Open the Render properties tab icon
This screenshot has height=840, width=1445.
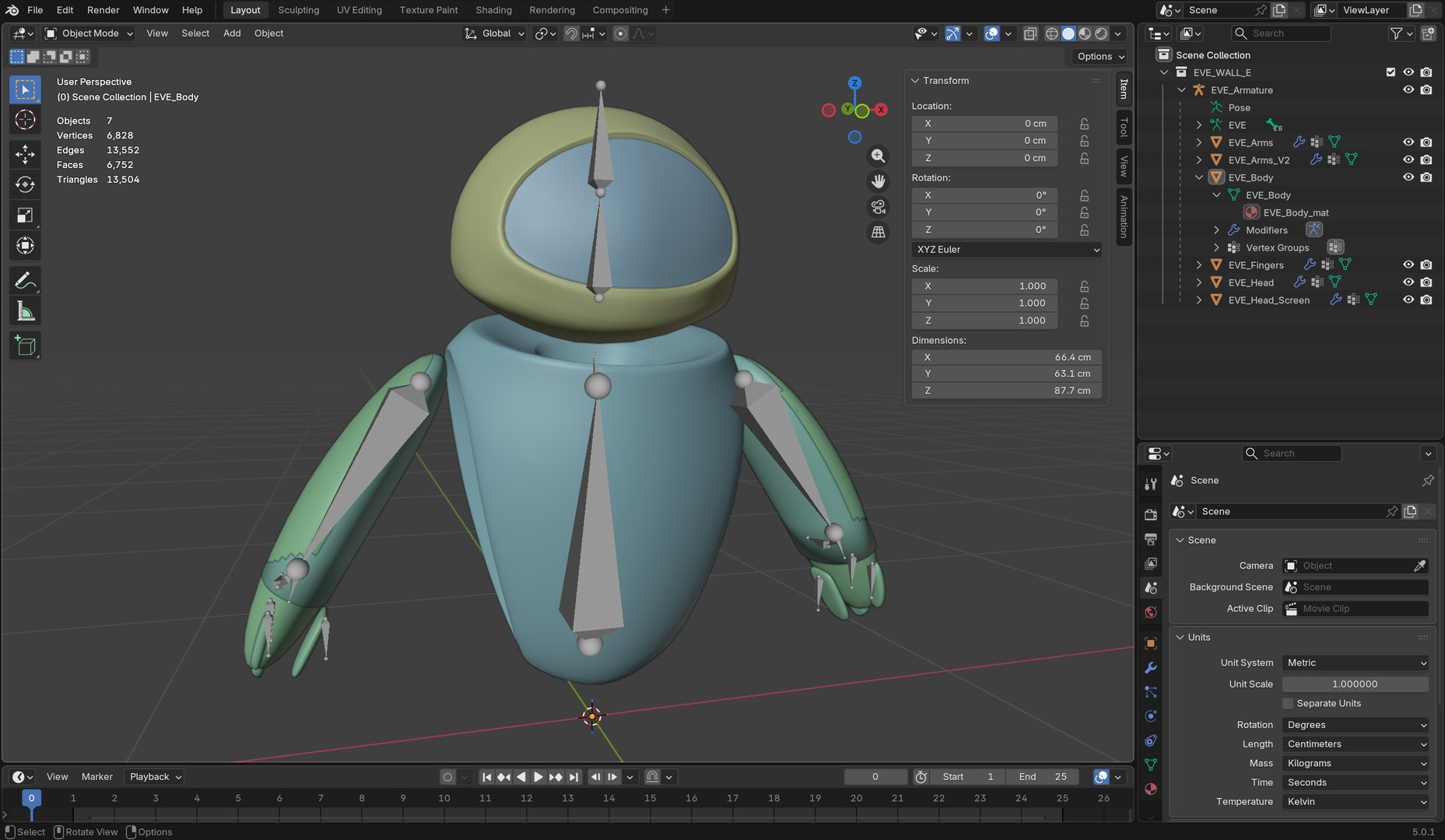(x=1151, y=514)
